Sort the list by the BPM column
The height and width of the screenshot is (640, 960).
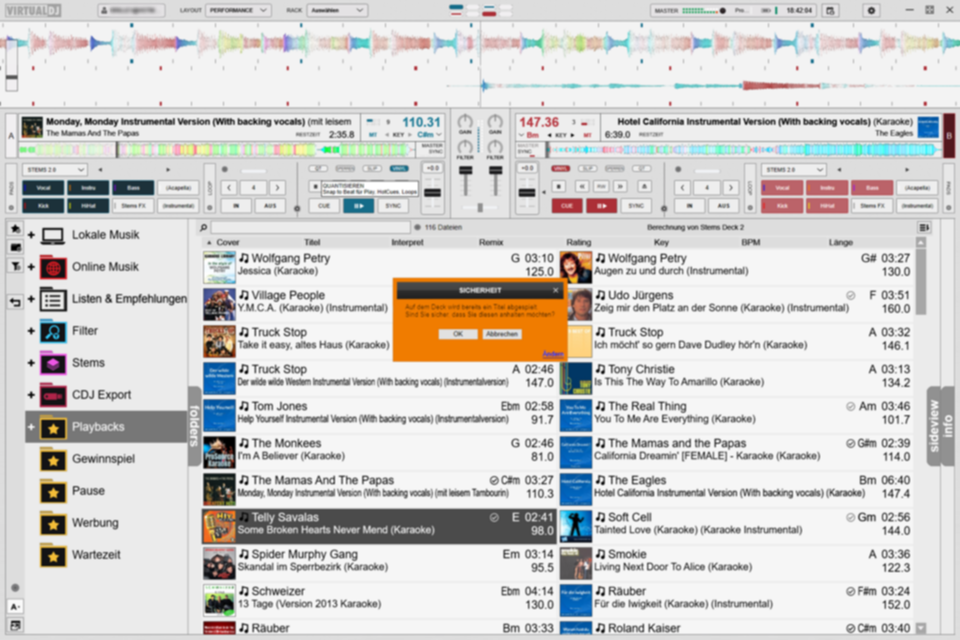coord(751,243)
